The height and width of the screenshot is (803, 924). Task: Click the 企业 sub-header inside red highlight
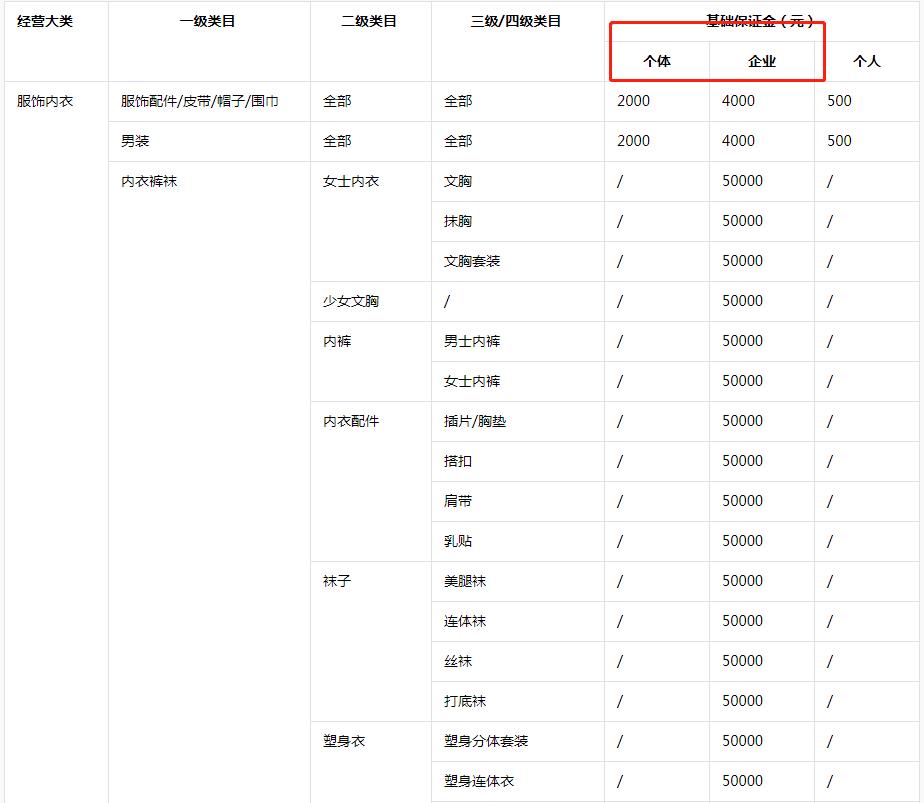(x=762, y=62)
